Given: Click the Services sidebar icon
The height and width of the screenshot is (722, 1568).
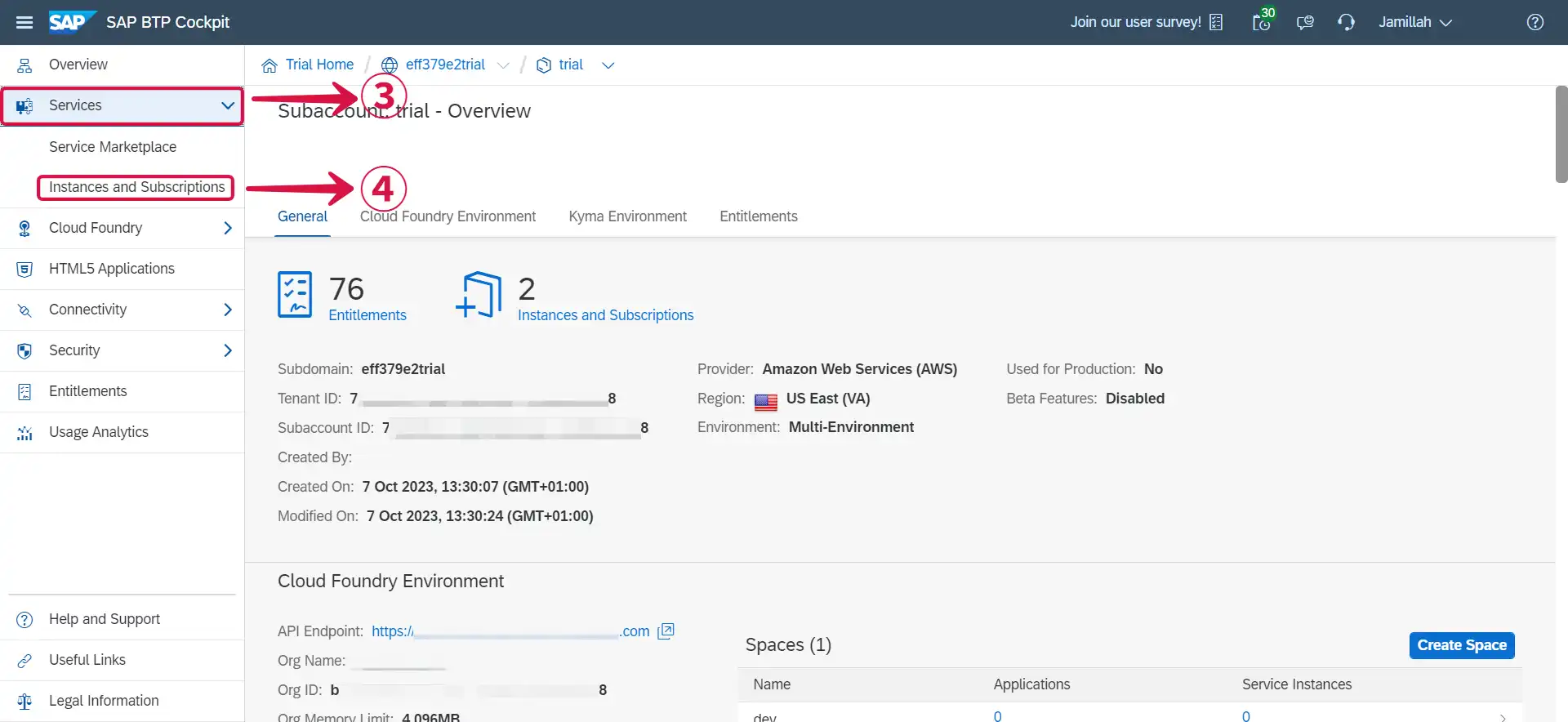Looking at the screenshot, I should point(24,106).
